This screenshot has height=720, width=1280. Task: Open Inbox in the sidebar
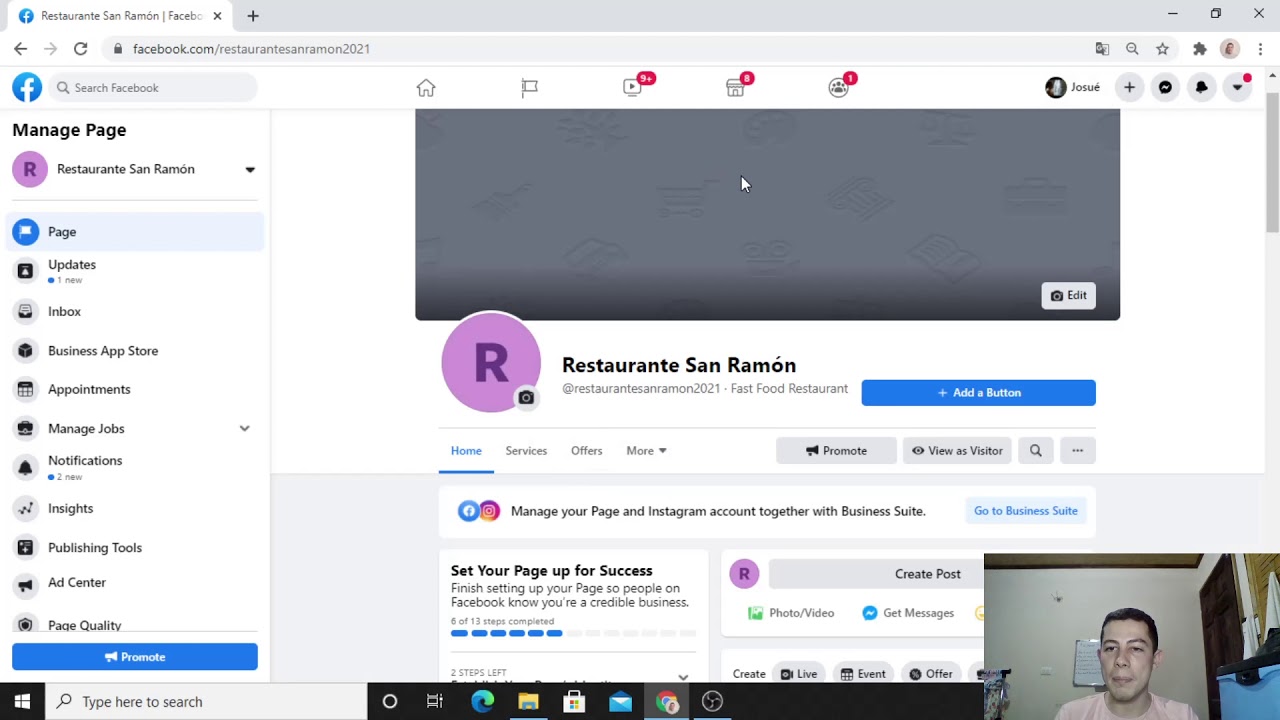(135, 312)
